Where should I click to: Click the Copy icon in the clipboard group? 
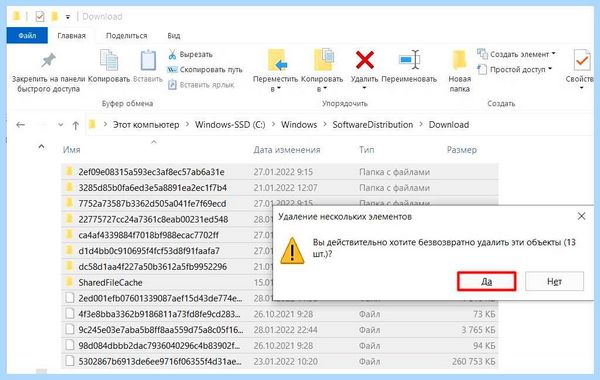[x=109, y=60]
